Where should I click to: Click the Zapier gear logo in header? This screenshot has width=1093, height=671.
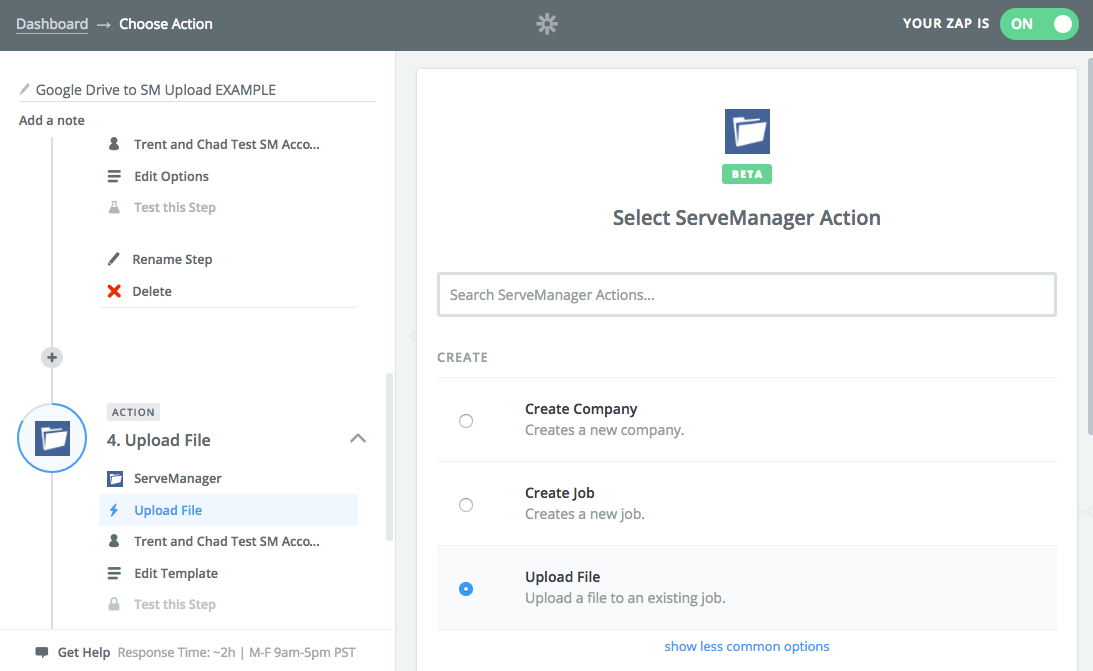[547, 24]
